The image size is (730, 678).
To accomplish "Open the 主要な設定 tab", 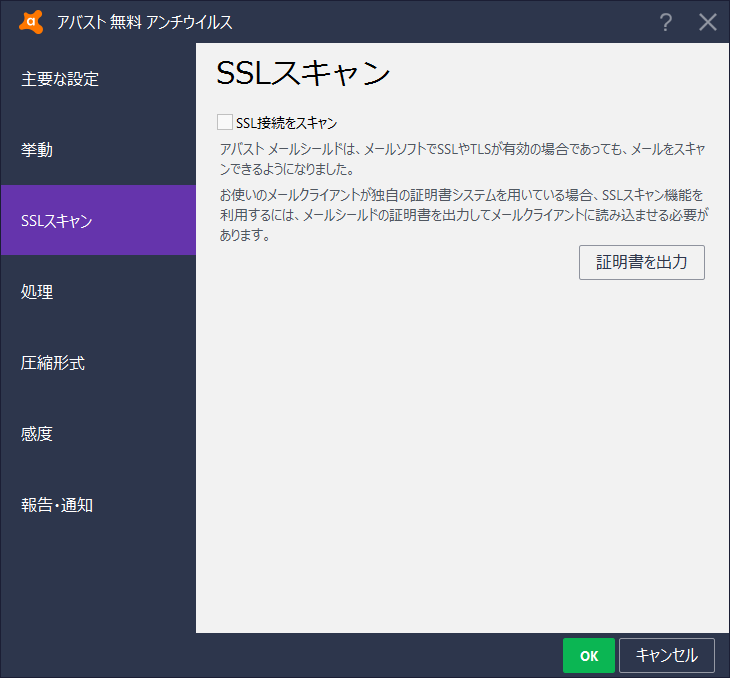I will point(98,79).
